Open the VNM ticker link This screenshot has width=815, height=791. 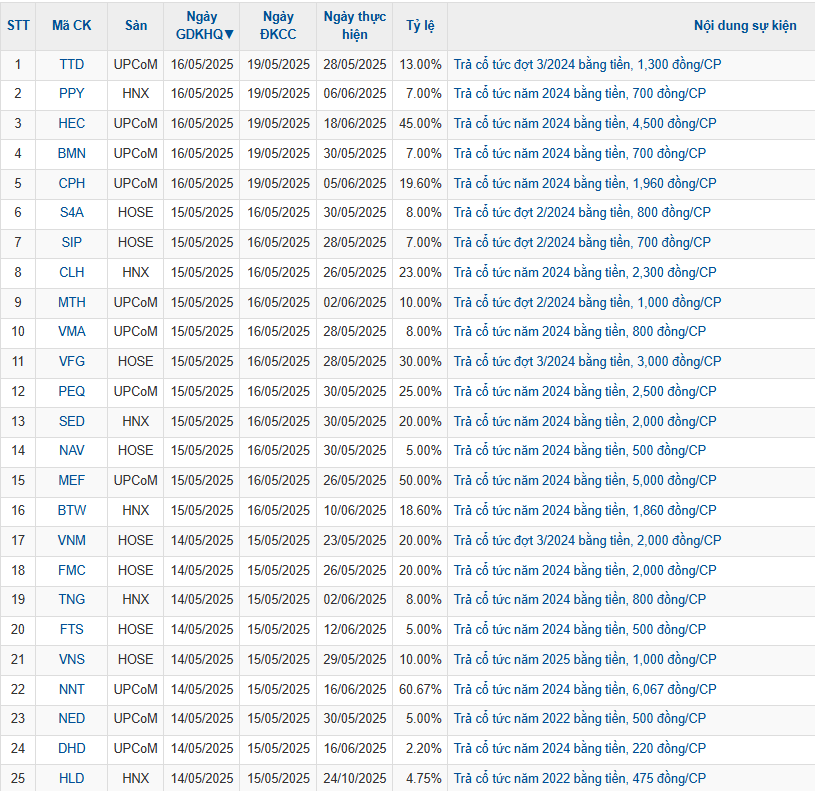point(71,540)
